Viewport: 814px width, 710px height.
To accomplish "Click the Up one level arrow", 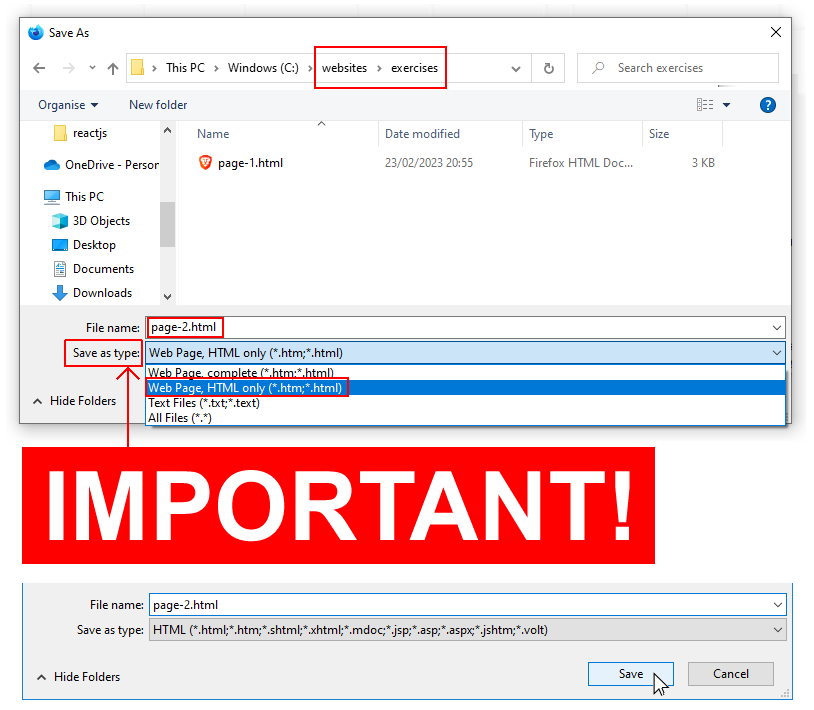I will point(112,68).
